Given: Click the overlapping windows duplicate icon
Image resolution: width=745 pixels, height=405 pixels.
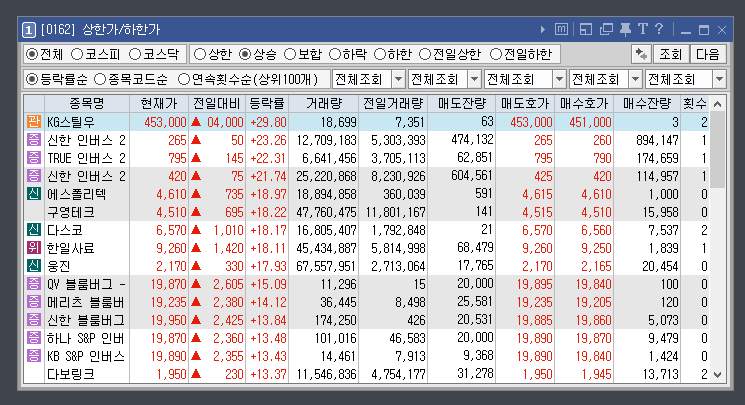Looking at the screenshot, I should [x=606, y=29].
